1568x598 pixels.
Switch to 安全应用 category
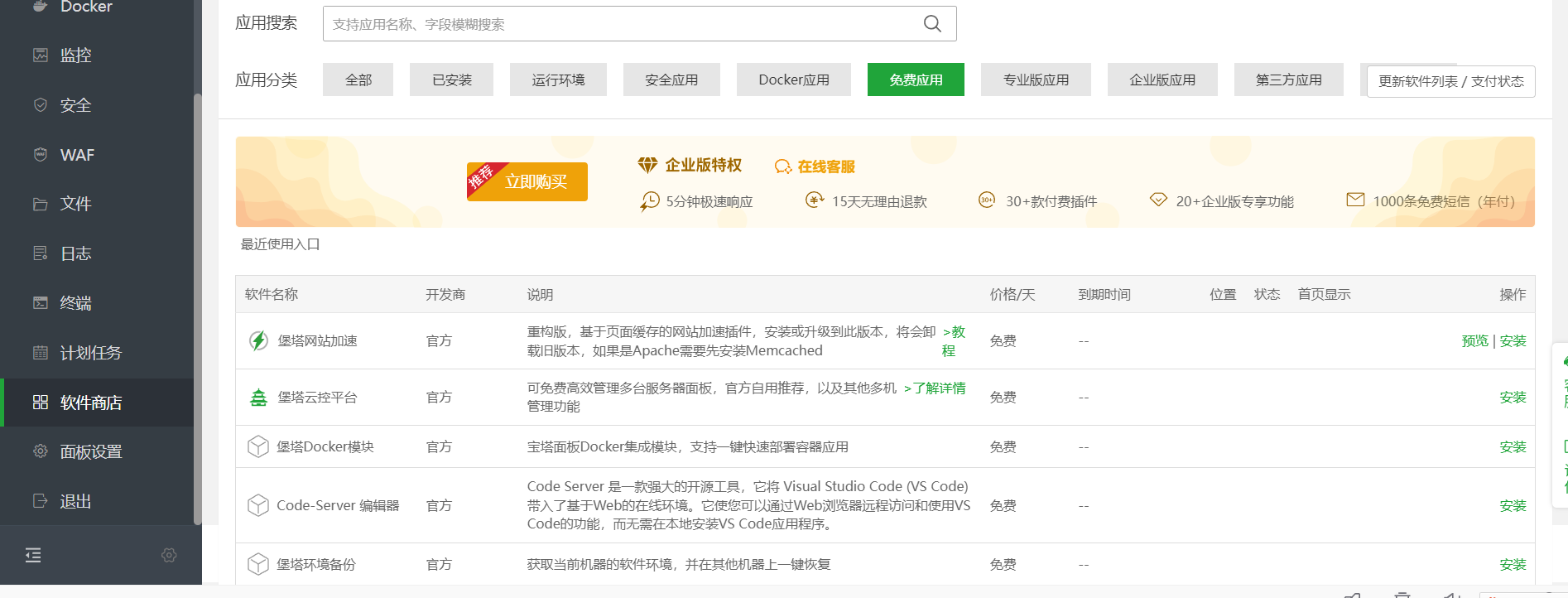coord(671,80)
